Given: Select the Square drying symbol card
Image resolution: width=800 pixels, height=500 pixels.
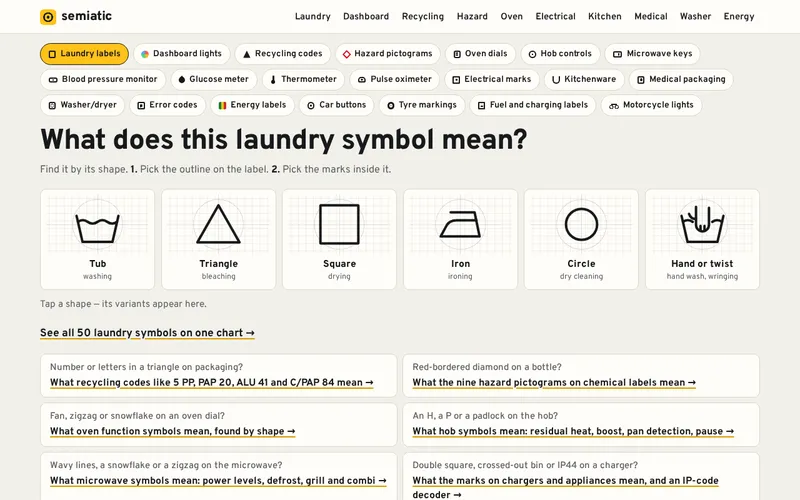Looking at the screenshot, I should pos(339,239).
